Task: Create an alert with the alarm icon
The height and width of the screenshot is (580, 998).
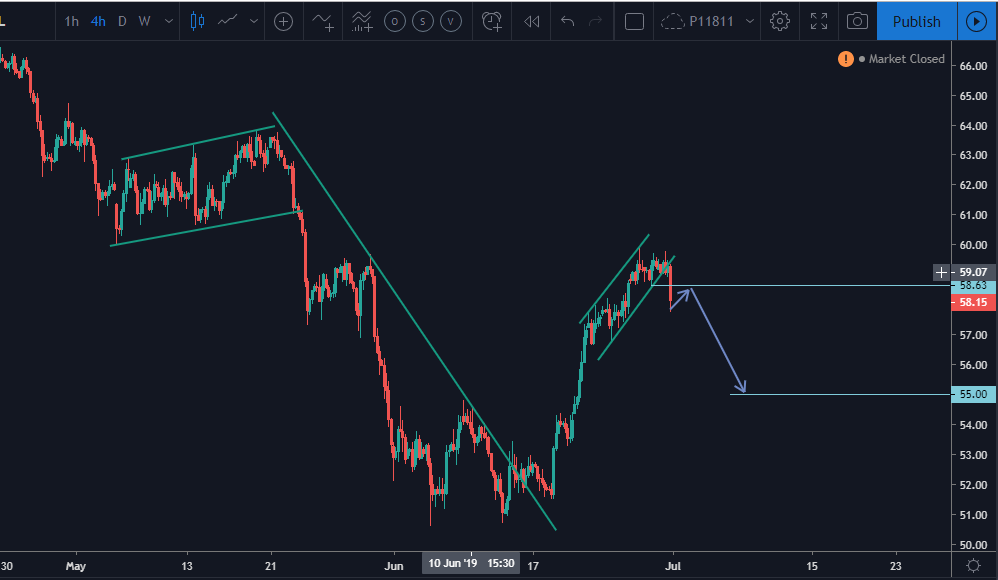Action: click(492, 22)
